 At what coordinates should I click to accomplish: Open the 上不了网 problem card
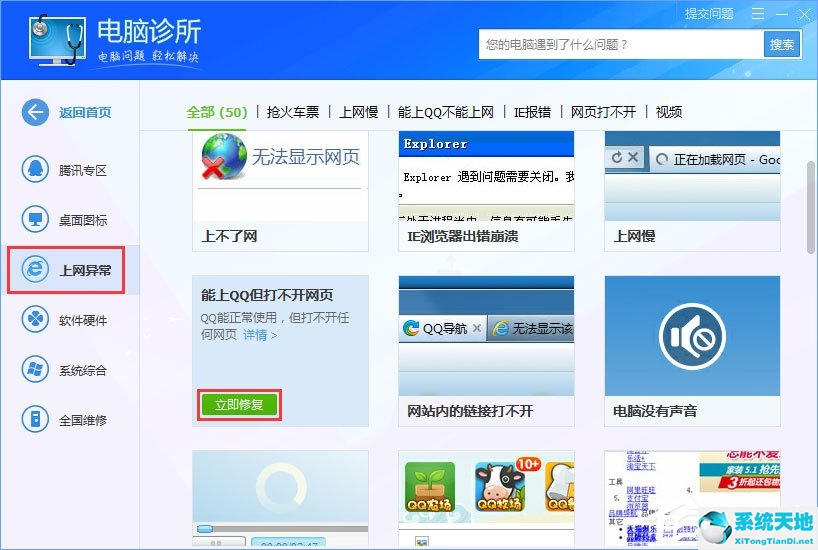click(x=280, y=191)
